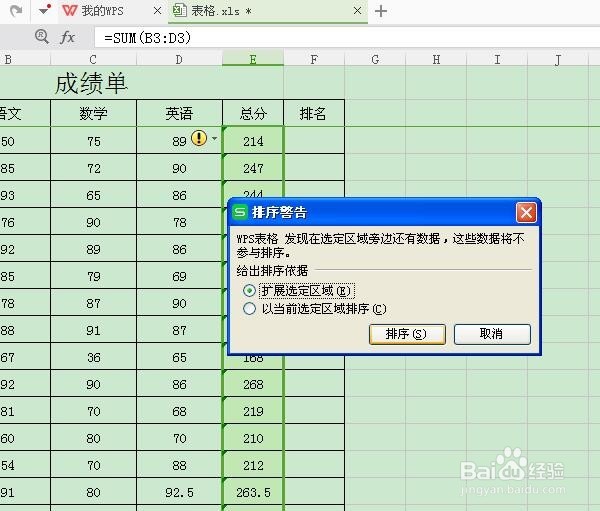This screenshot has width=600, height=511.
Task: Select column D header
Action: coord(179,59)
